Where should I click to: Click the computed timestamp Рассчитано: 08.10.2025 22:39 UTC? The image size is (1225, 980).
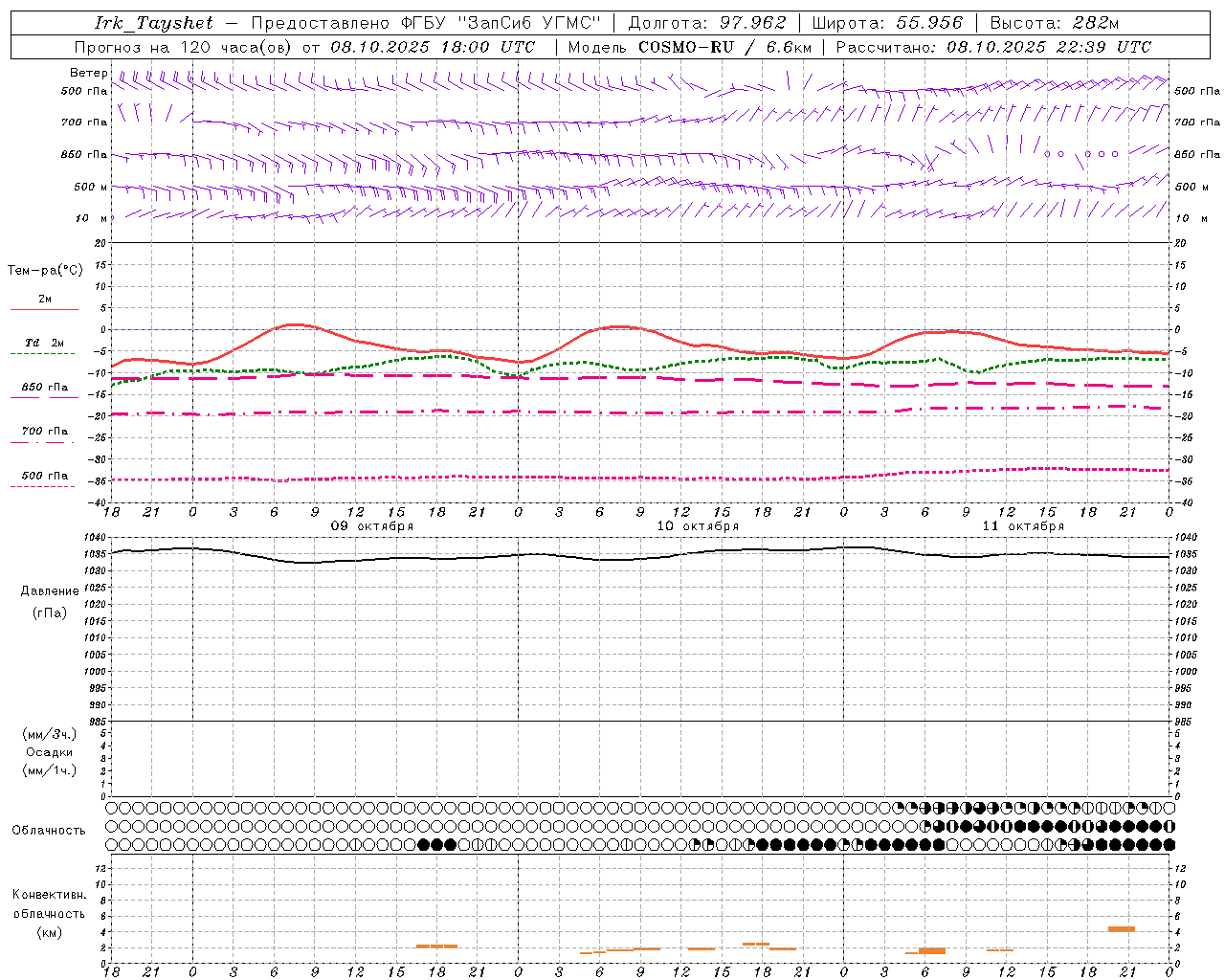click(x=993, y=47)
